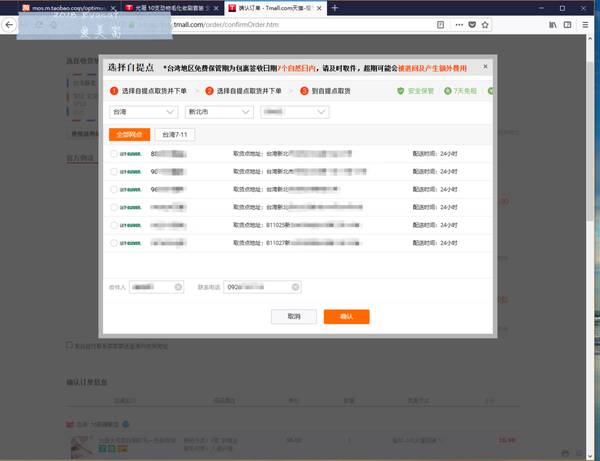
Task: Switch to the mos.m.taobao.com tab
Action: point(69,8)
